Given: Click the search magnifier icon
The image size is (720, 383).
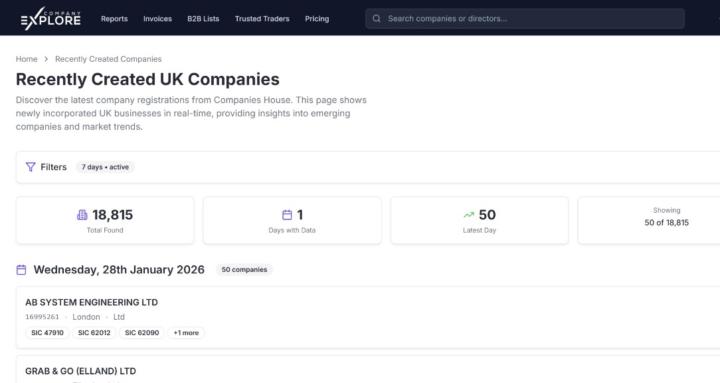Looking at the screenshot, I should coord(377,19).
